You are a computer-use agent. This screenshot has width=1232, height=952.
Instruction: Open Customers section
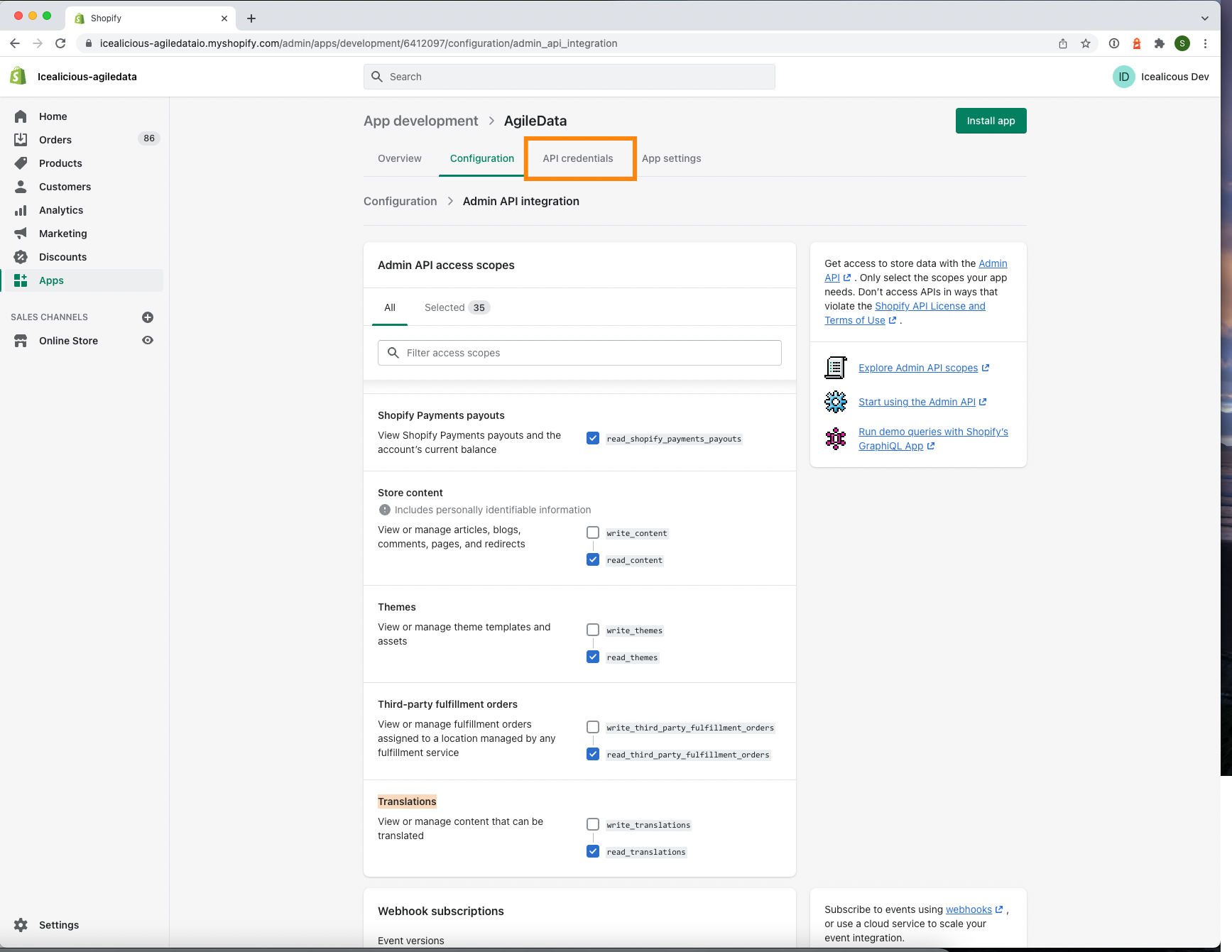[65, 187]
